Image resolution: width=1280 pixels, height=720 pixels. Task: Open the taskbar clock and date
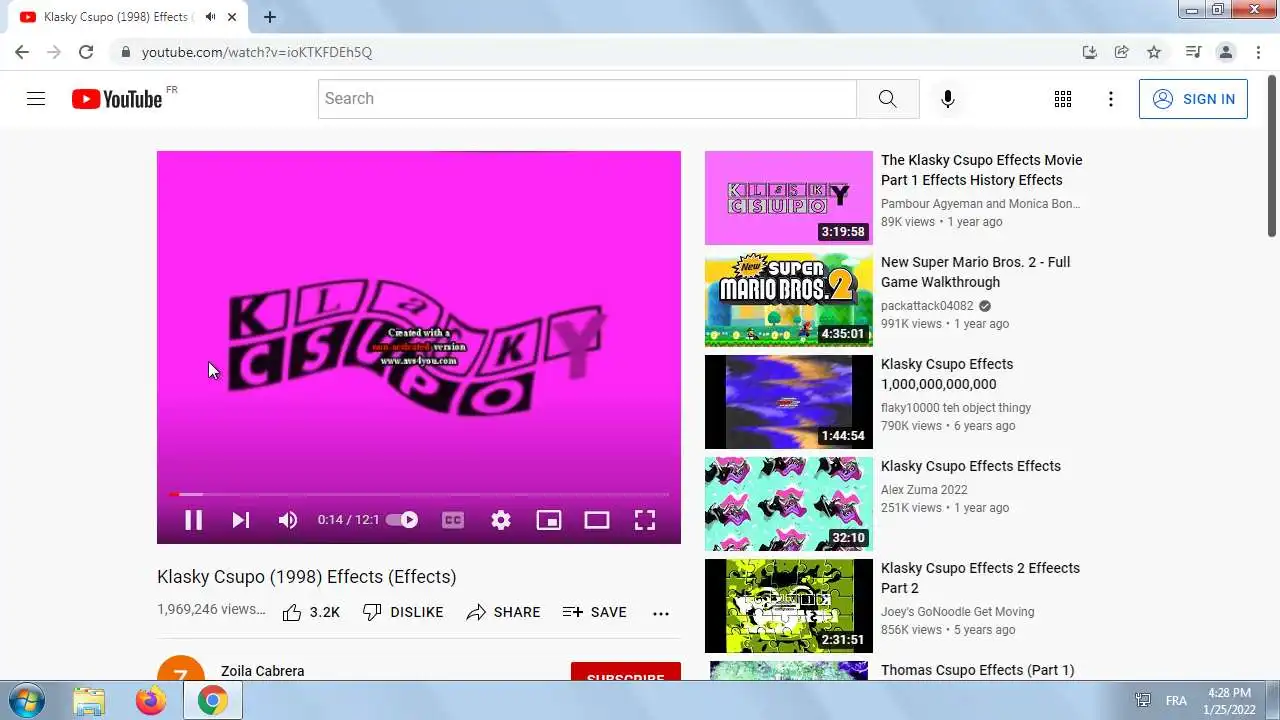(1228, 701)
